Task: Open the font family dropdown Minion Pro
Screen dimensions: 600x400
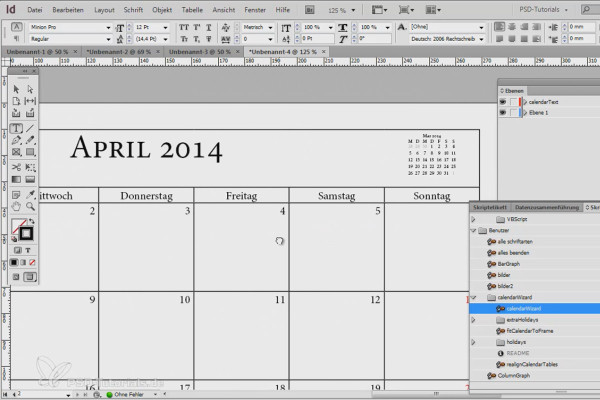Action: (x=108, y=28)
